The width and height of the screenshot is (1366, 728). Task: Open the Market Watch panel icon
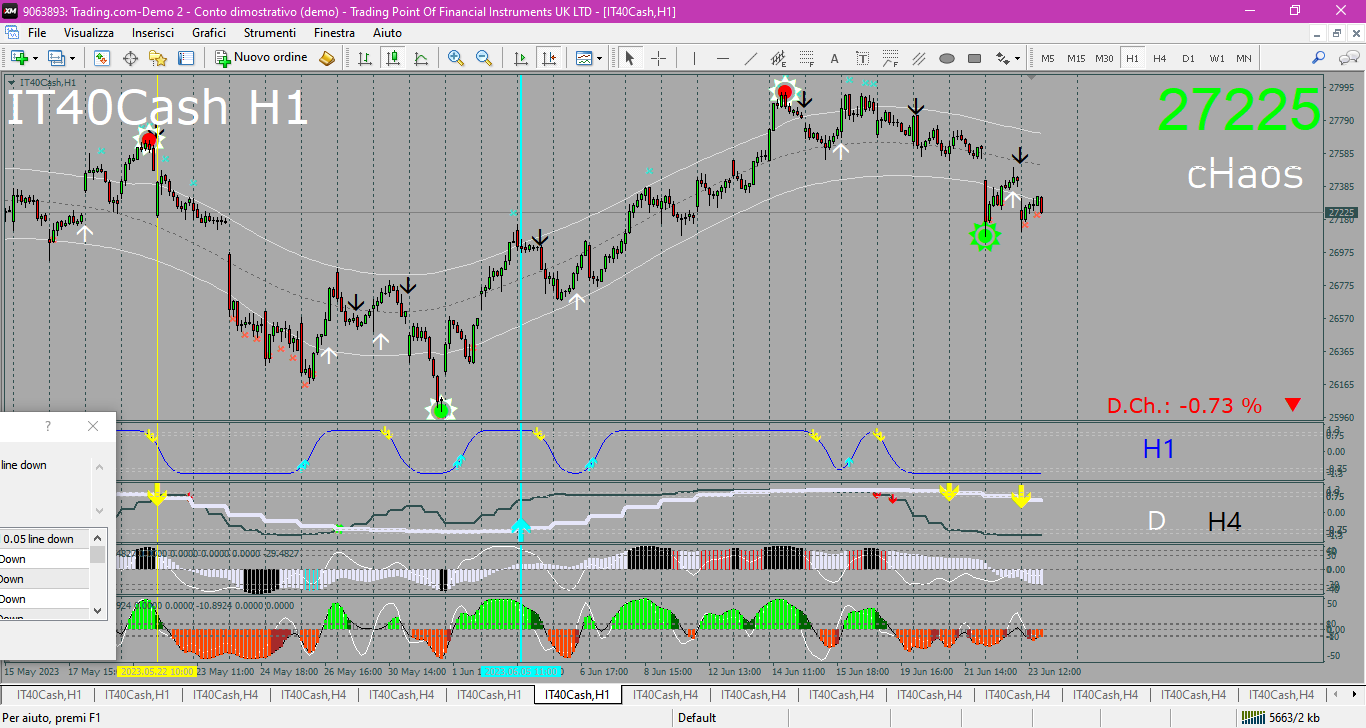point(102,58)
